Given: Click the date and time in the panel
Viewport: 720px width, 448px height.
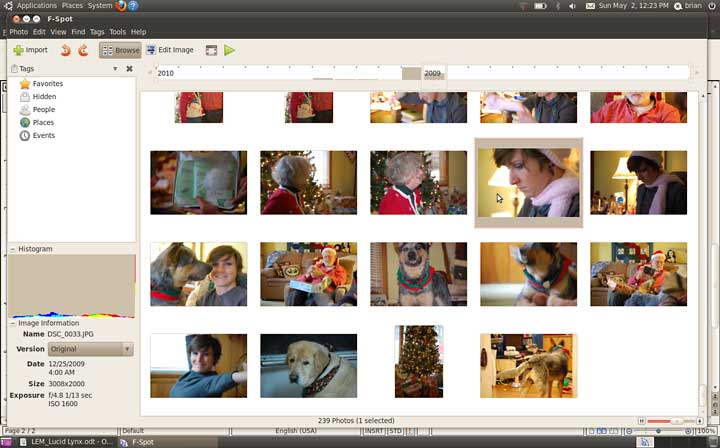Looking at the screenshot, I should (633, 6).
